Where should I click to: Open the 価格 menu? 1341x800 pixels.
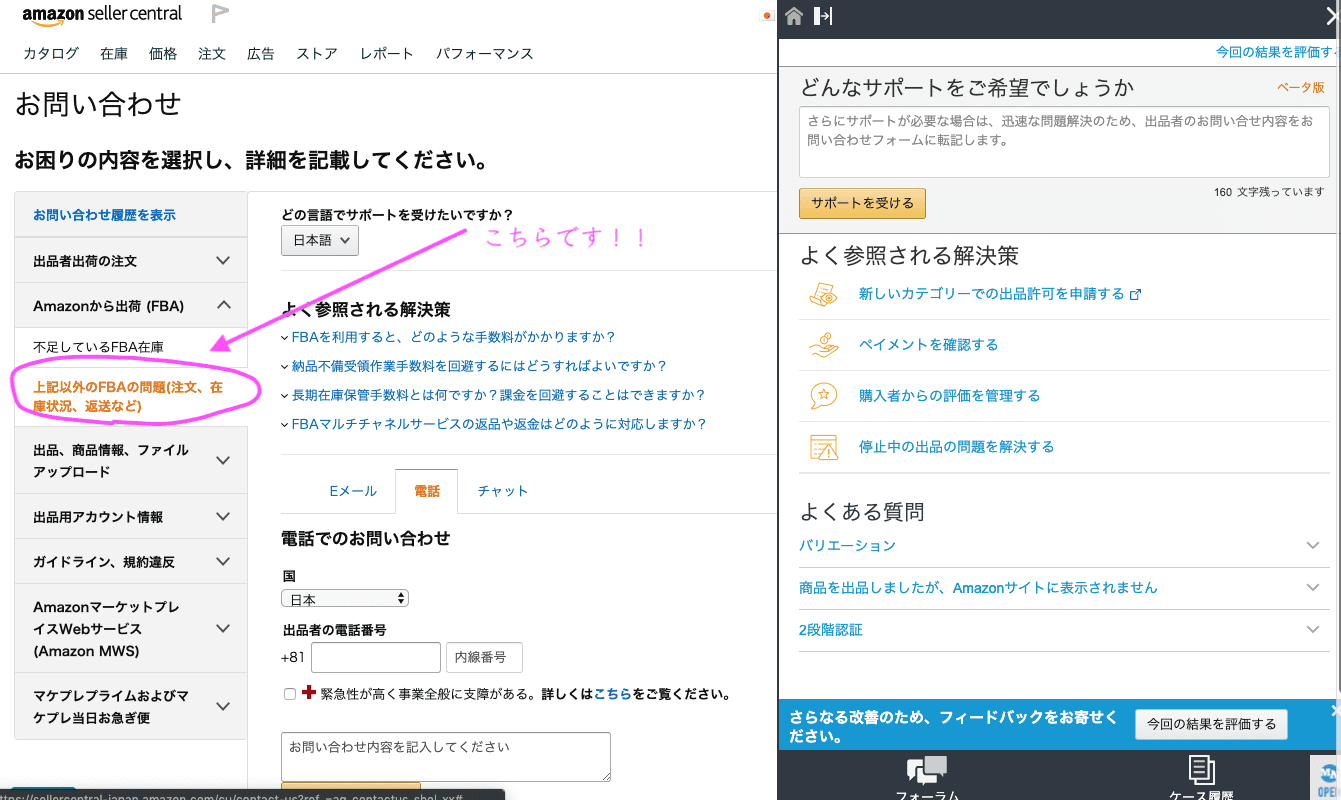[x=163, y=54]
